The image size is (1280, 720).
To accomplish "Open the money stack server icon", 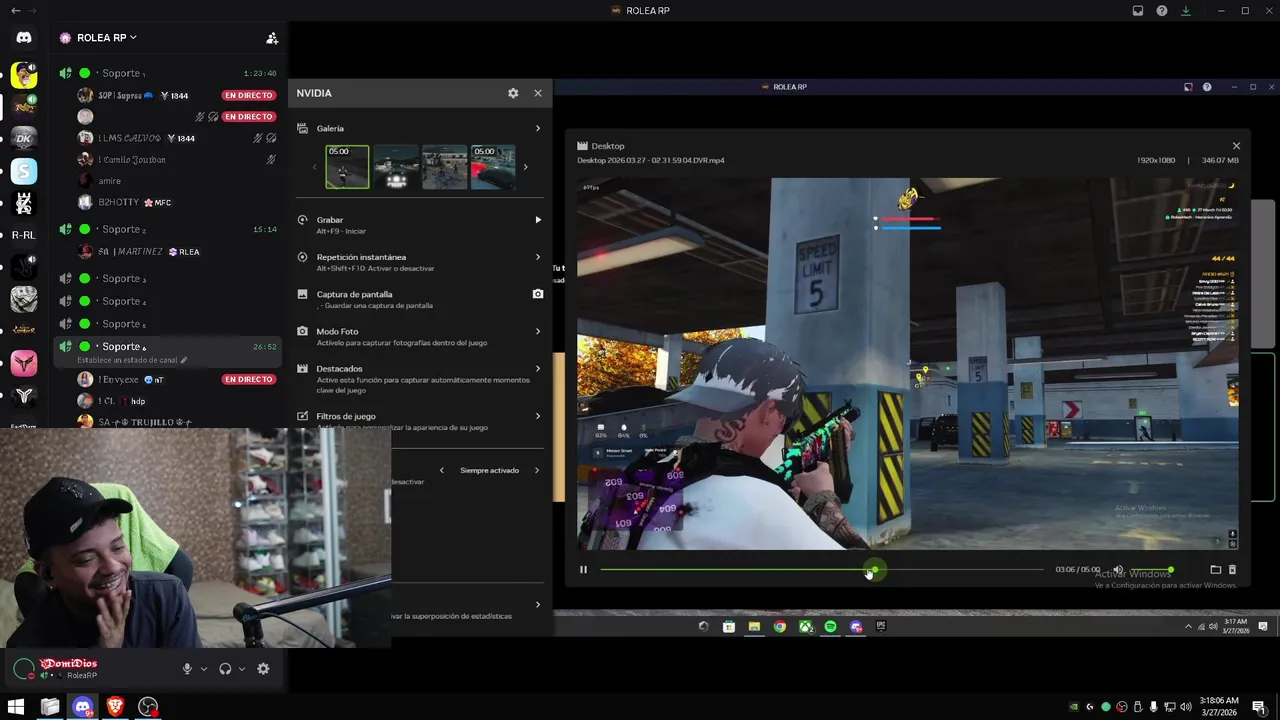I will [24, 299].
